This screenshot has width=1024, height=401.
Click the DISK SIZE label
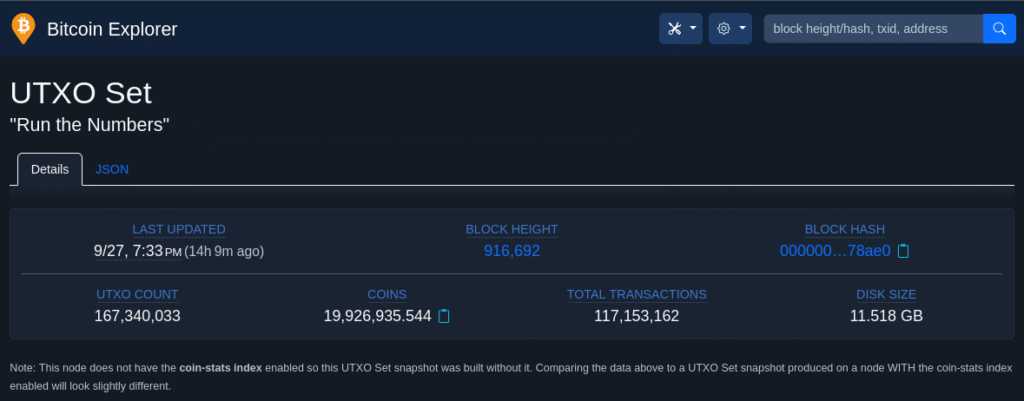point(886,294)
